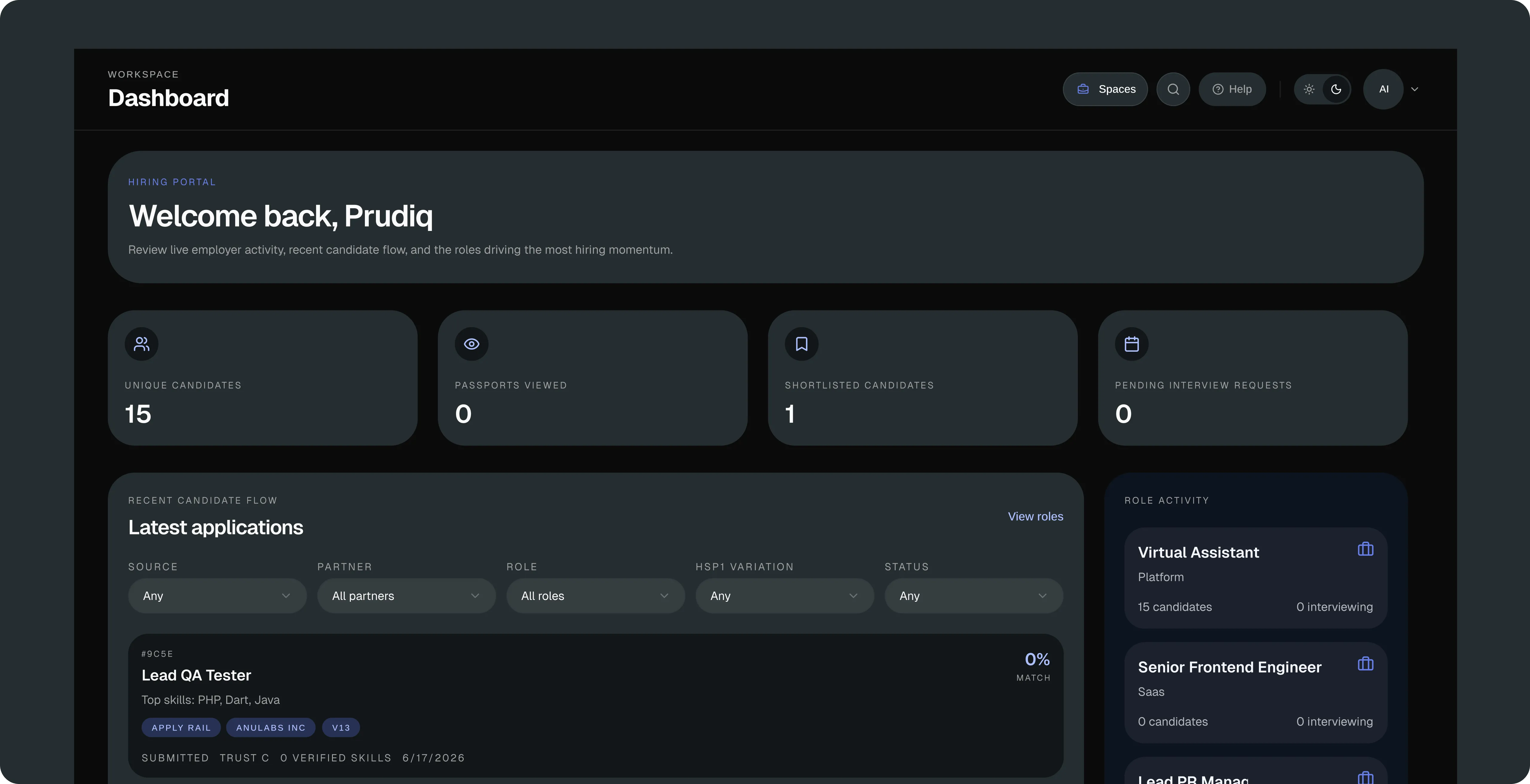
Task: Click the submission date 6/17/2026
Action: 434,758
